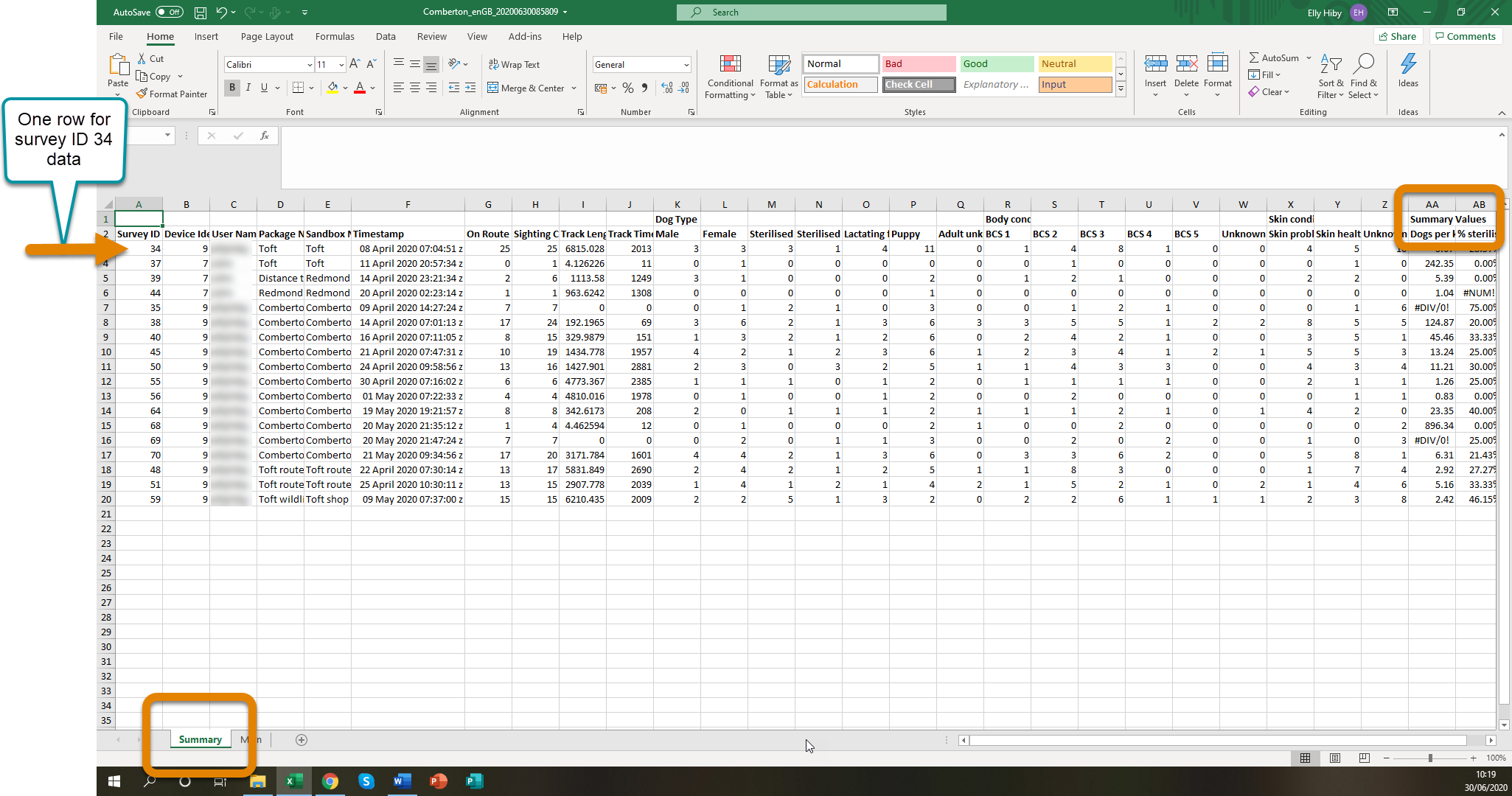Viewport: 1512px width, 796px height.
Task: Apply the Good cell style
Action: pyautogui.click(x=997, y=64)
